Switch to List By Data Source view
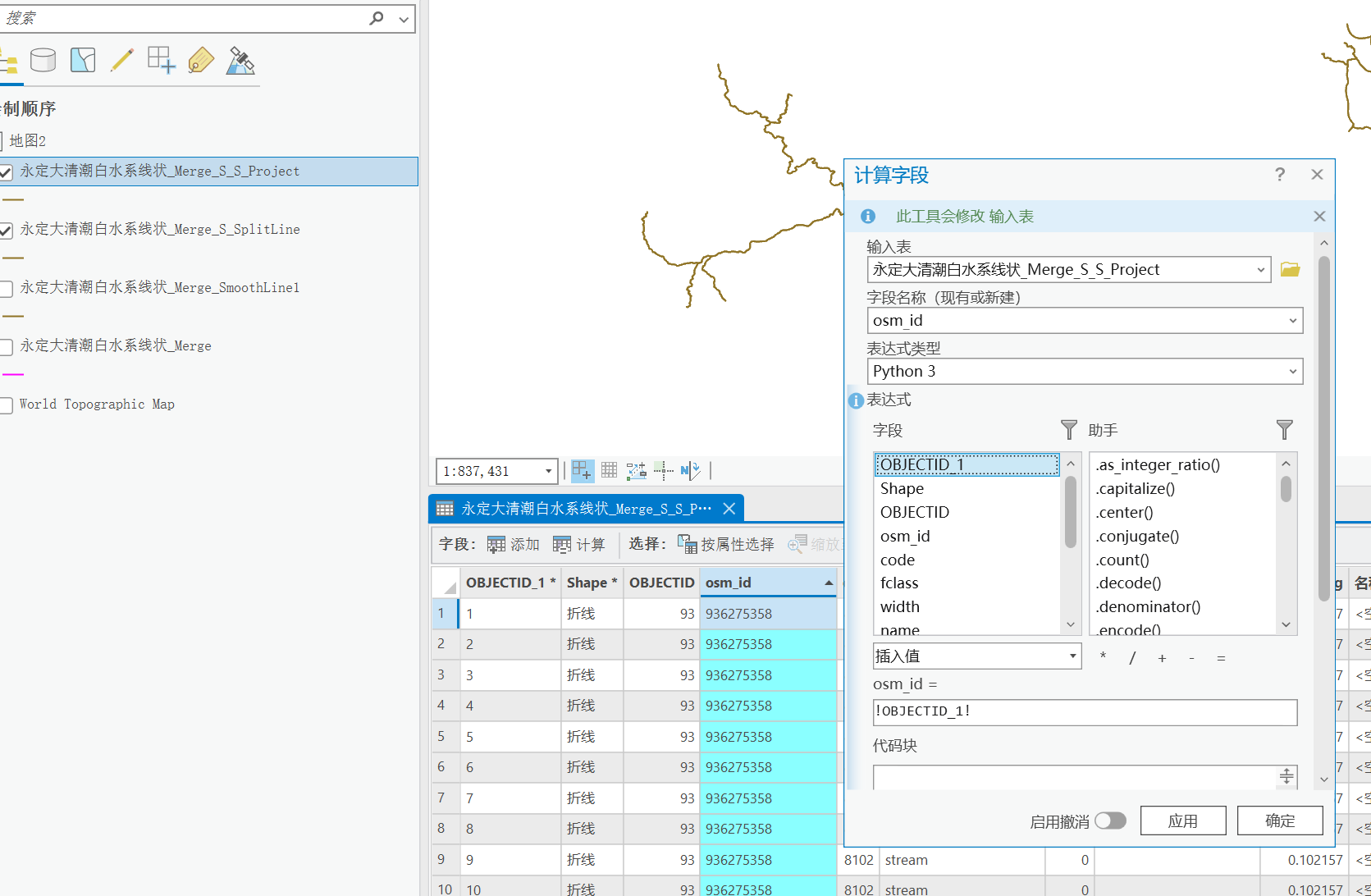 click(x=43, y=60)
